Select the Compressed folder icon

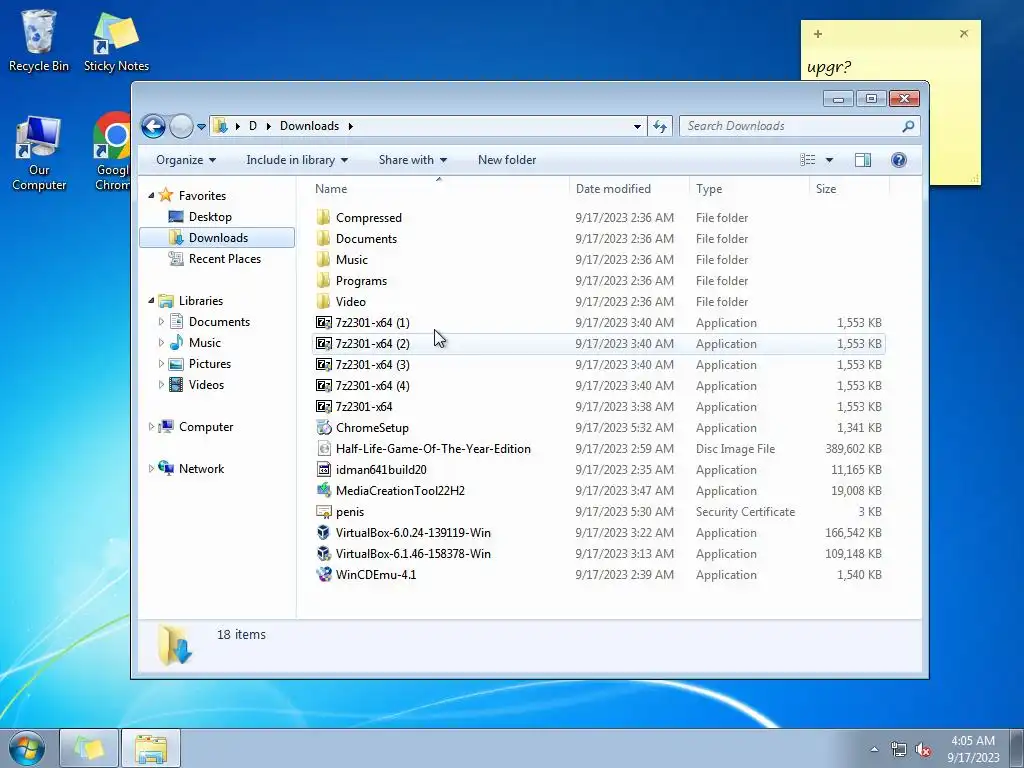pyautogui.click(x=323, y=217)
